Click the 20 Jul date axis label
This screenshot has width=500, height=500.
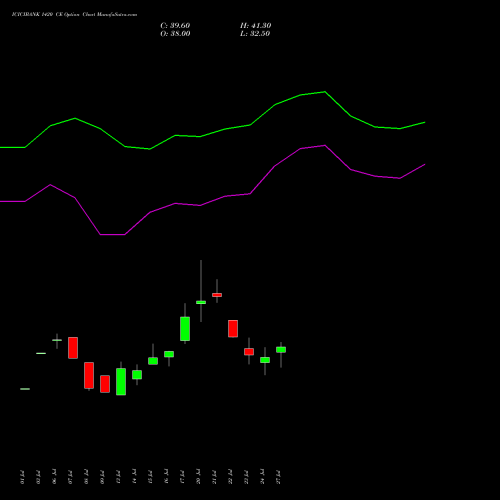click(x=198, y=477)
